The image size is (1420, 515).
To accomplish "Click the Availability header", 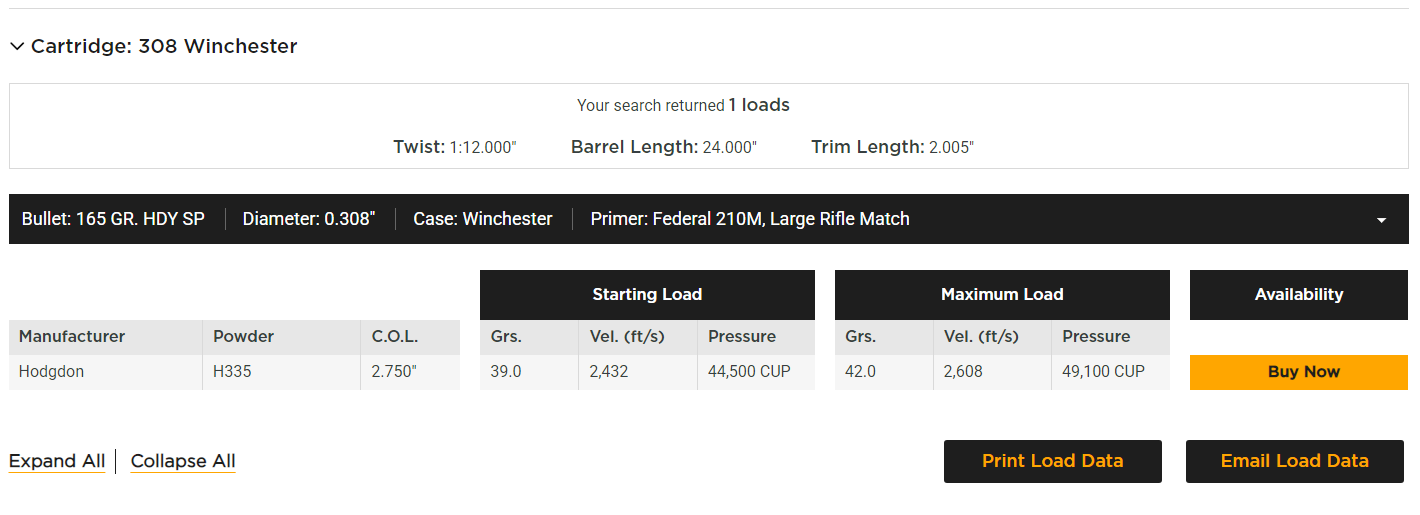I will [x=1298, y=295].
